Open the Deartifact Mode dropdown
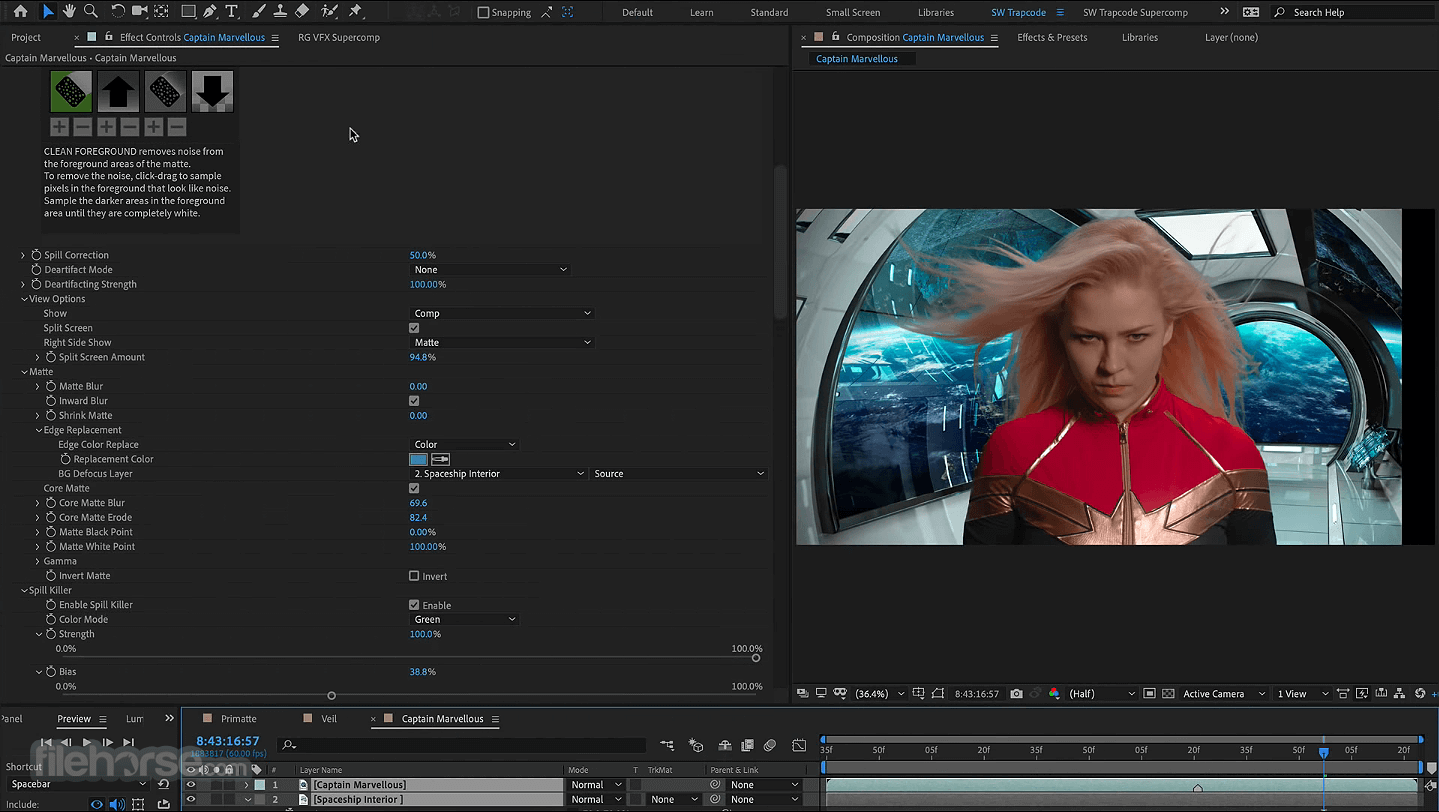The width and height of the screenshot is (1439, 812). pos(490,270)
